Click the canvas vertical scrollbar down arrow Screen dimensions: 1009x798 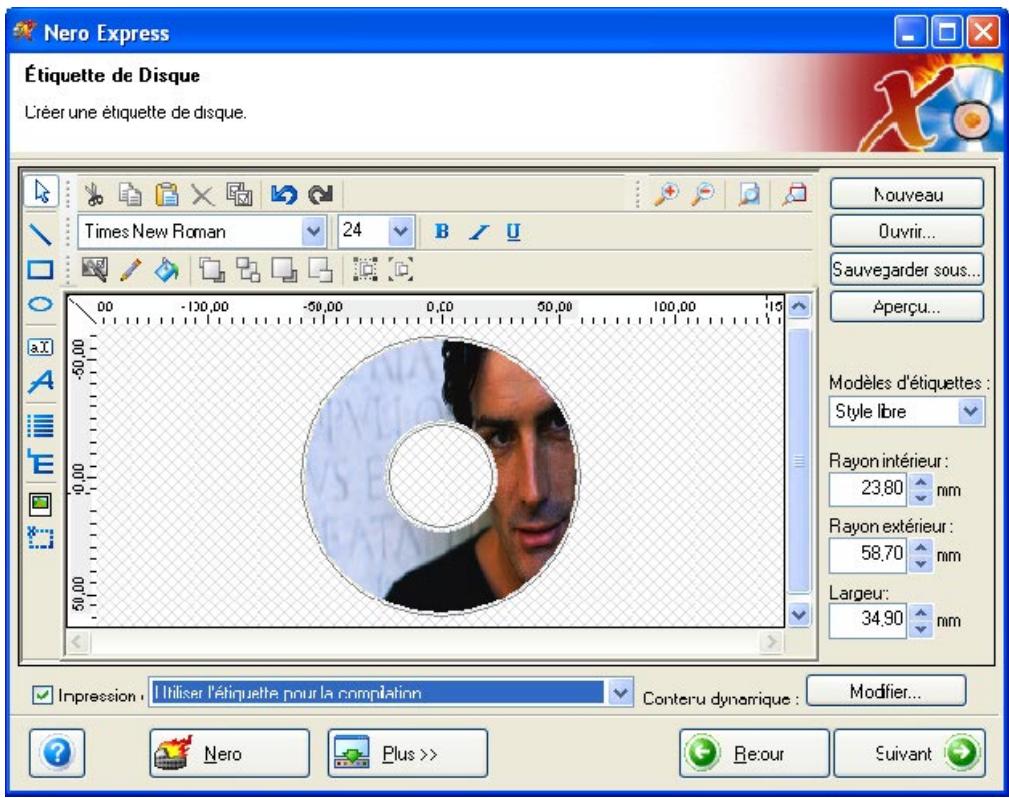tap(799, 615)
